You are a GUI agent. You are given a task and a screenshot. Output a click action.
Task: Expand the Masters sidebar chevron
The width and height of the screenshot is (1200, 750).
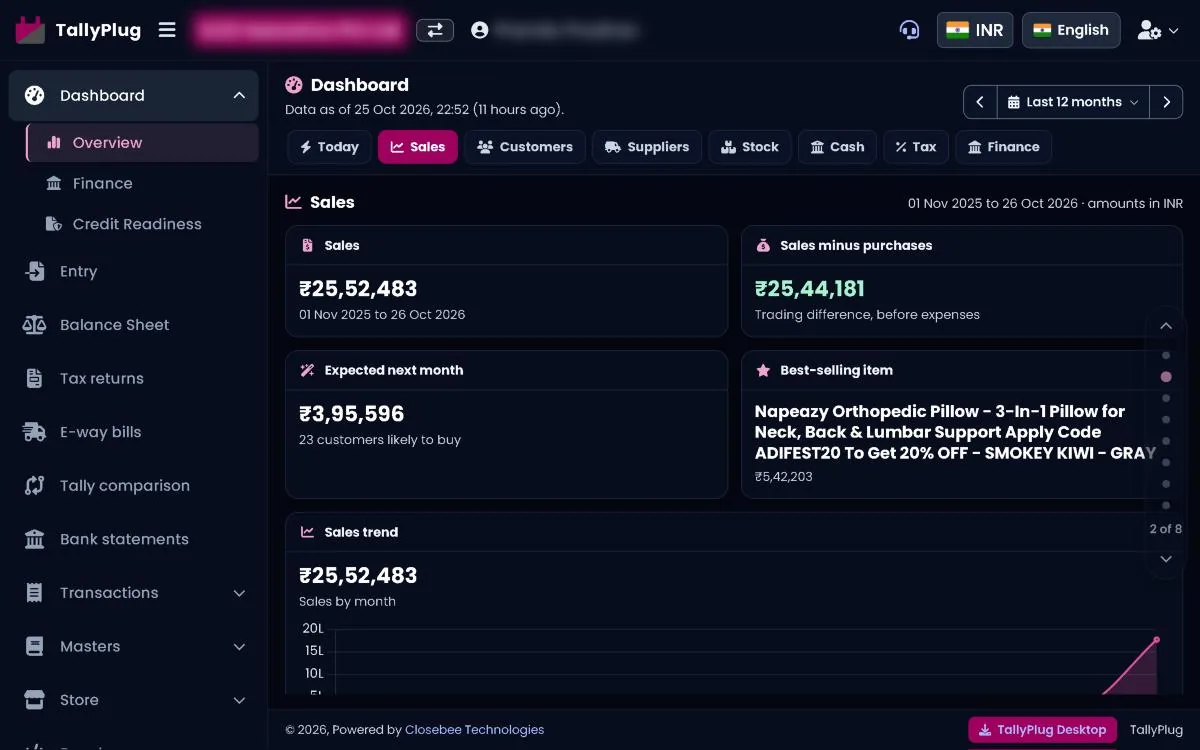coord(239,647)
